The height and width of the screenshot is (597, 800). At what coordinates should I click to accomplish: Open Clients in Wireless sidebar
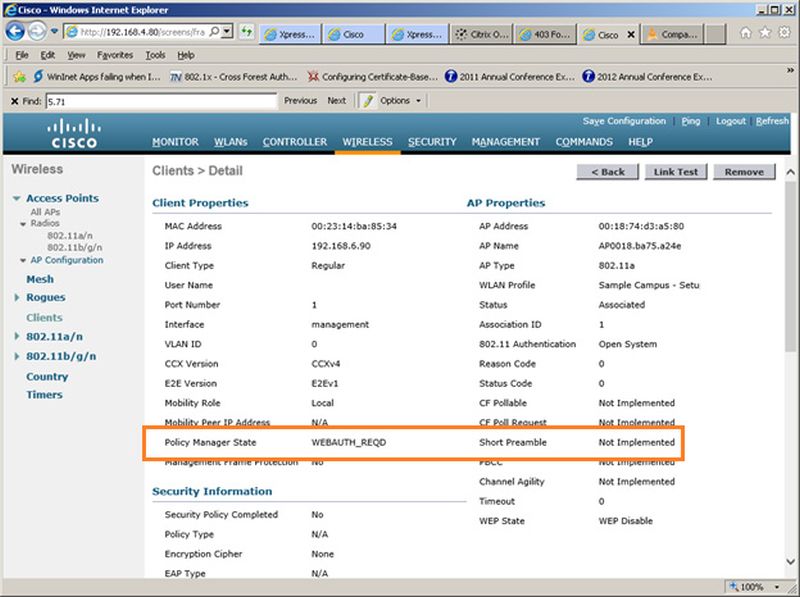[x=44, y=317]
